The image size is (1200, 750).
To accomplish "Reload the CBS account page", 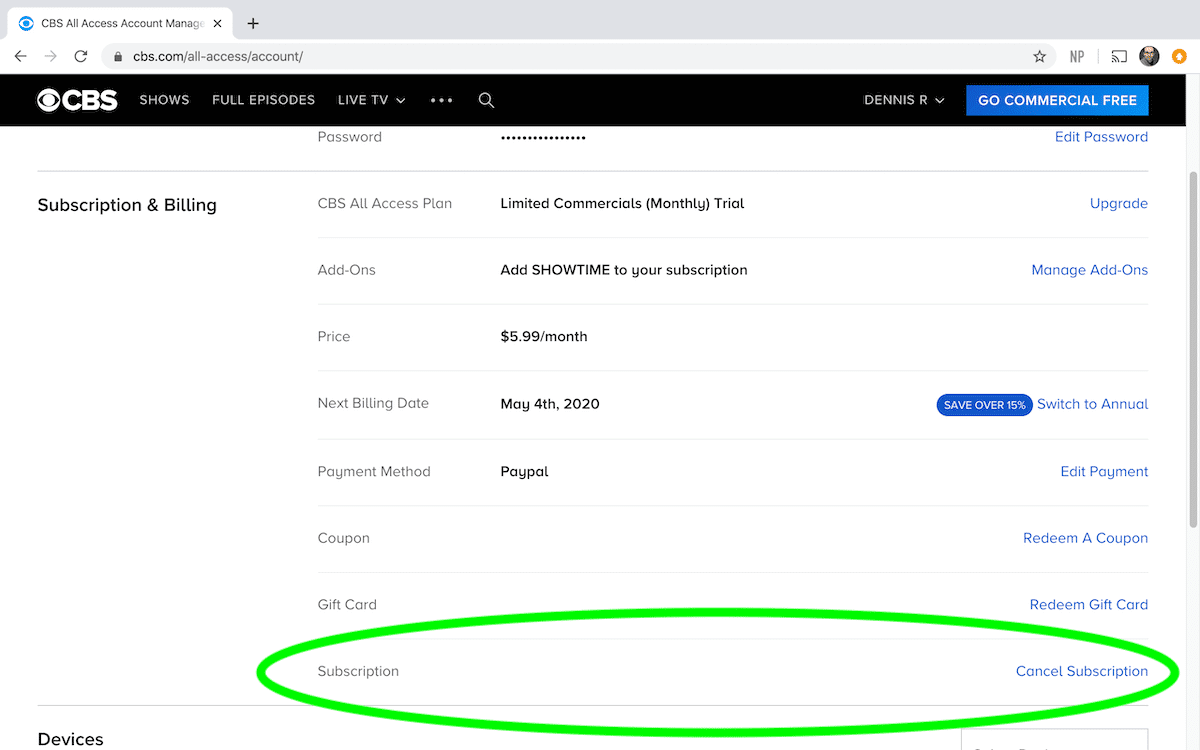I will click(81, 56).
